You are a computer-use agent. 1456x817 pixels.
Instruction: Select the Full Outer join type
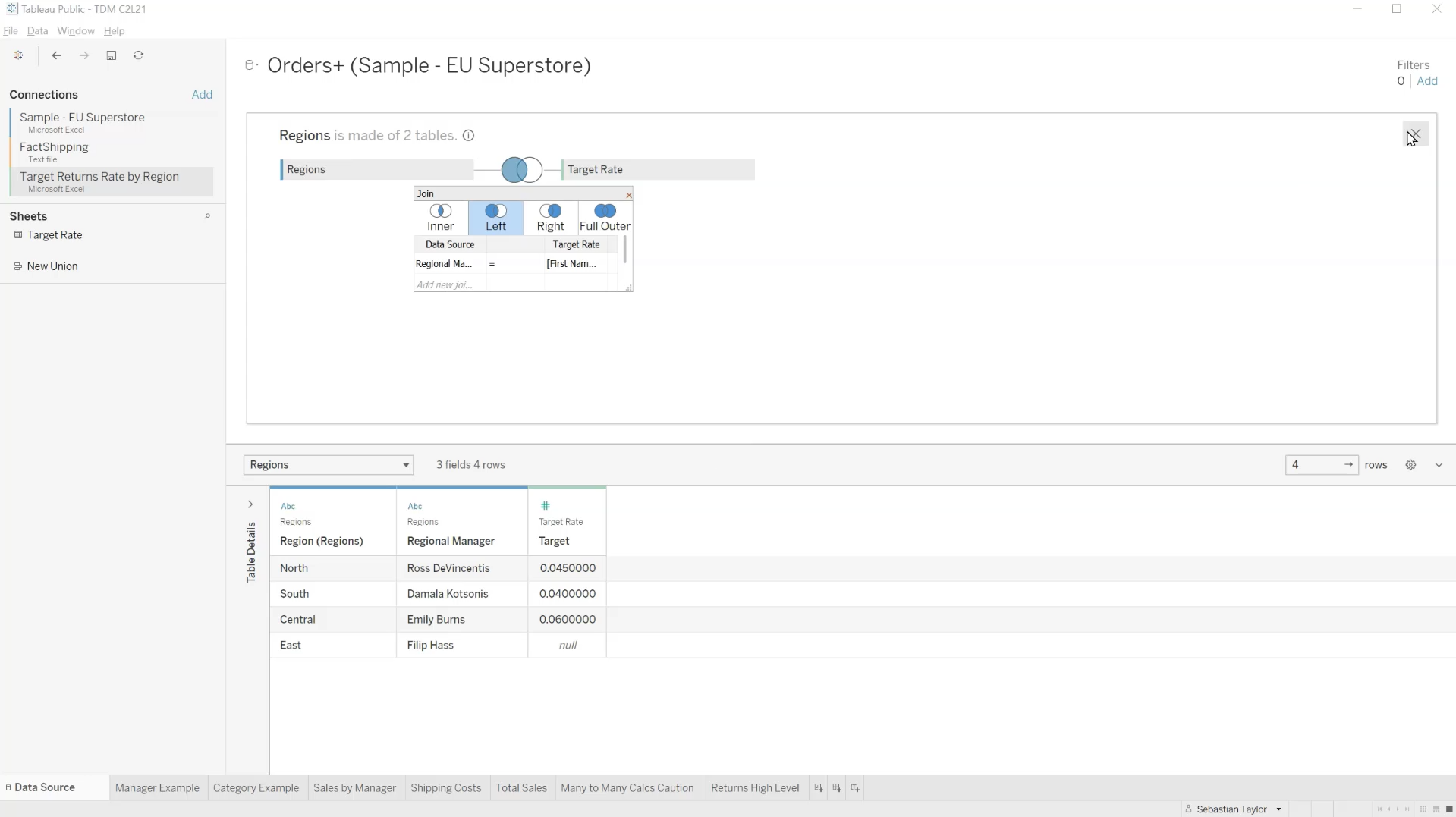[x=605, y=218]
